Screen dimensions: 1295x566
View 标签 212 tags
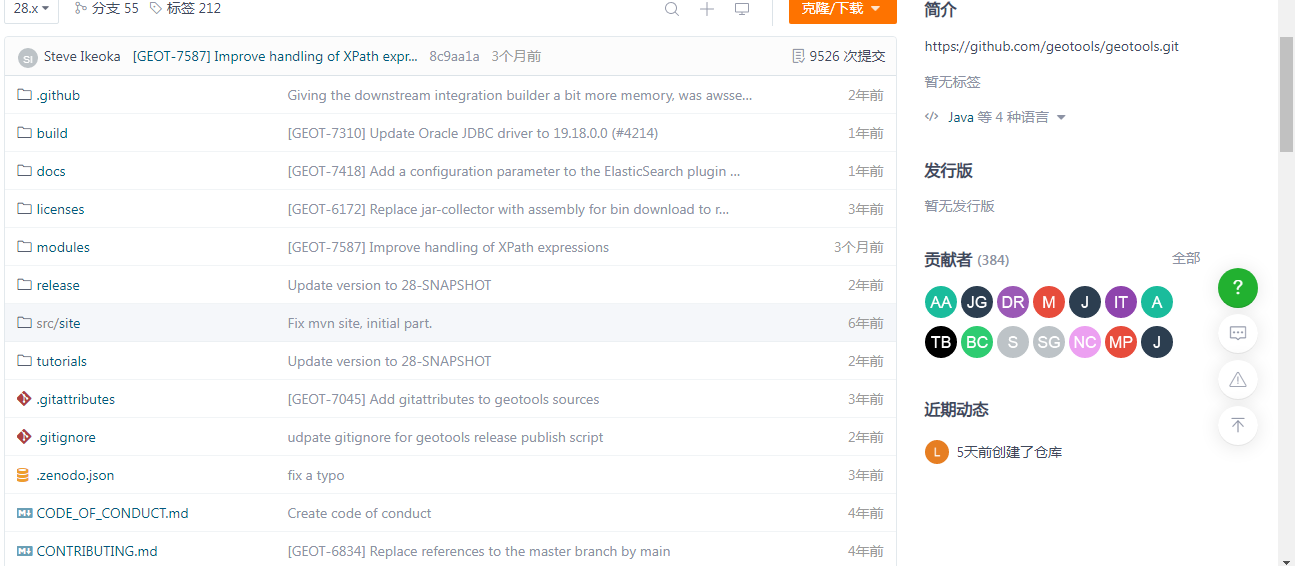(x=186, y=8)
